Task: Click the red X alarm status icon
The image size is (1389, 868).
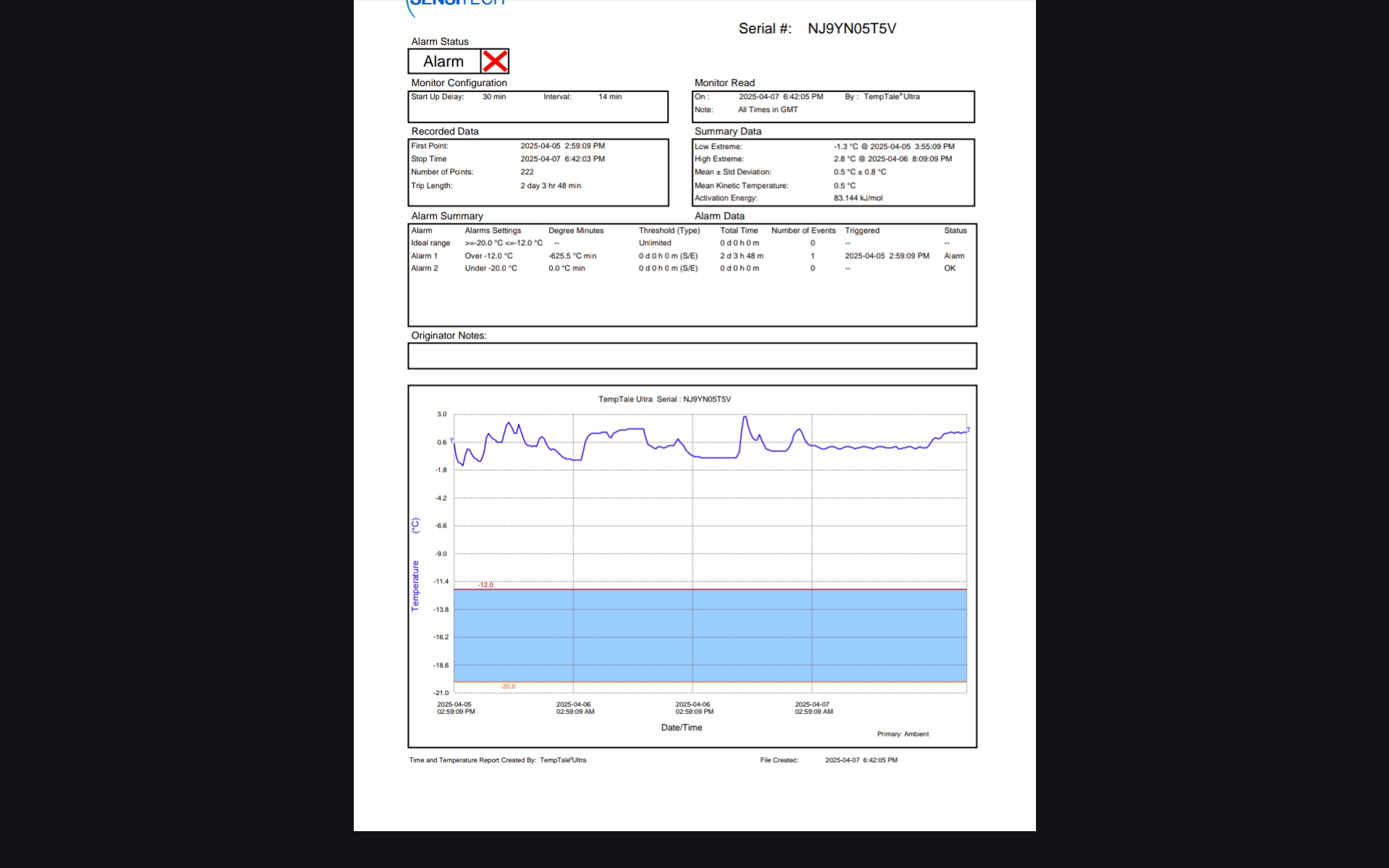Action: click(495, 61)
